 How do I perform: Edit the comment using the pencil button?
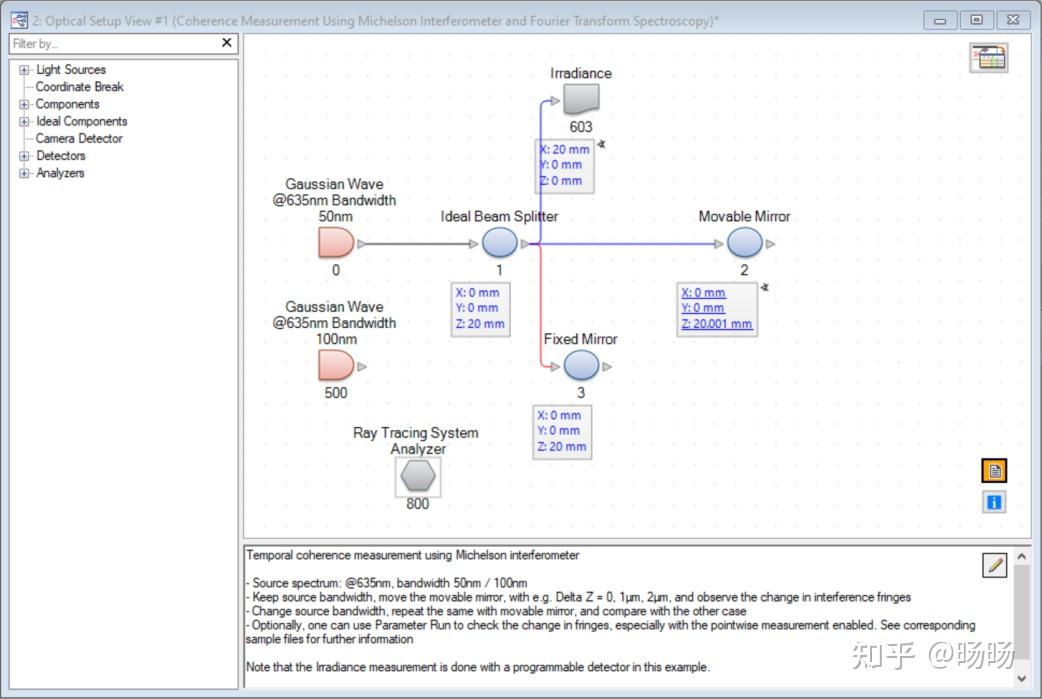coord(995,567)
